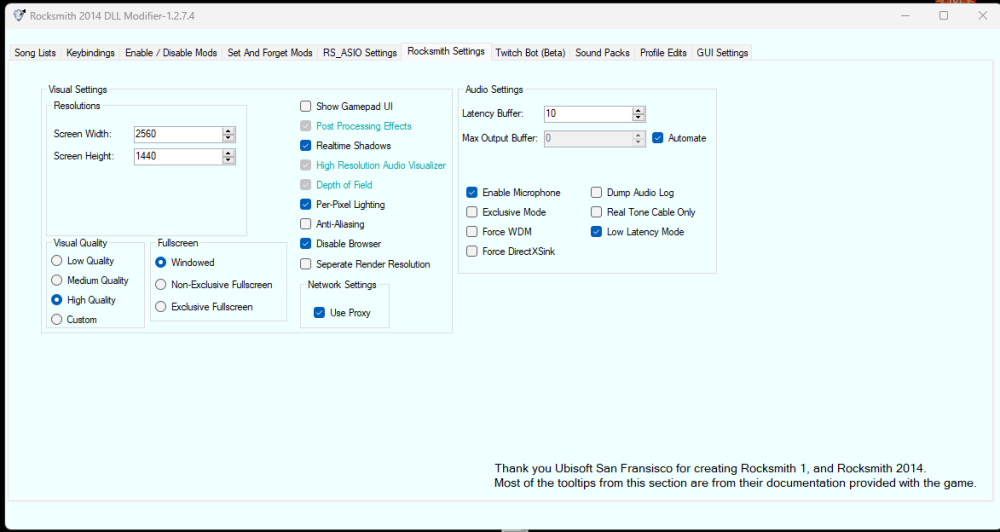Increase Latency Buffer with up arrow
This screenshot has width=1000, height=532.
coord(638,110)
